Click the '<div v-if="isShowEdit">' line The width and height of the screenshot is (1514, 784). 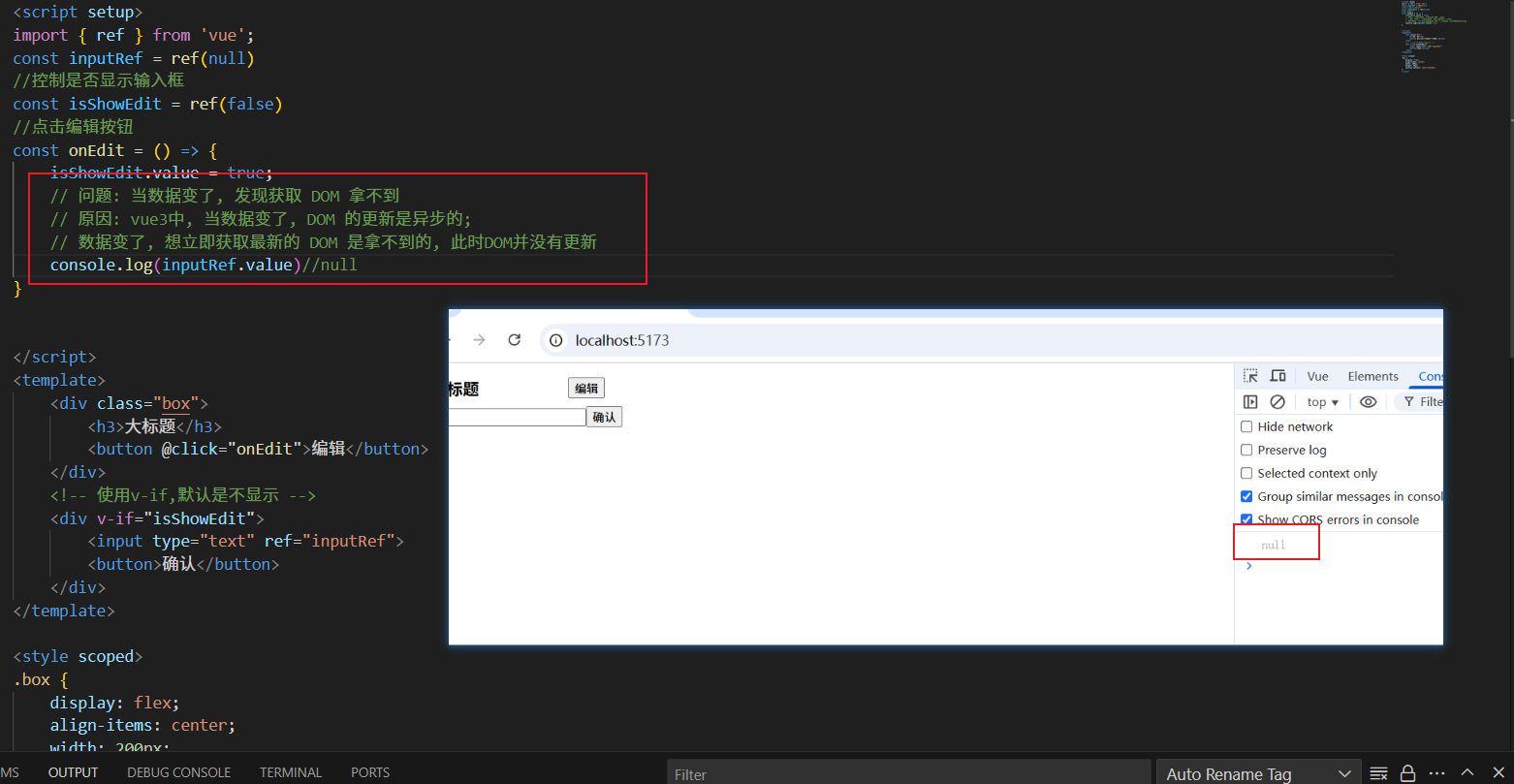point(157,518)
